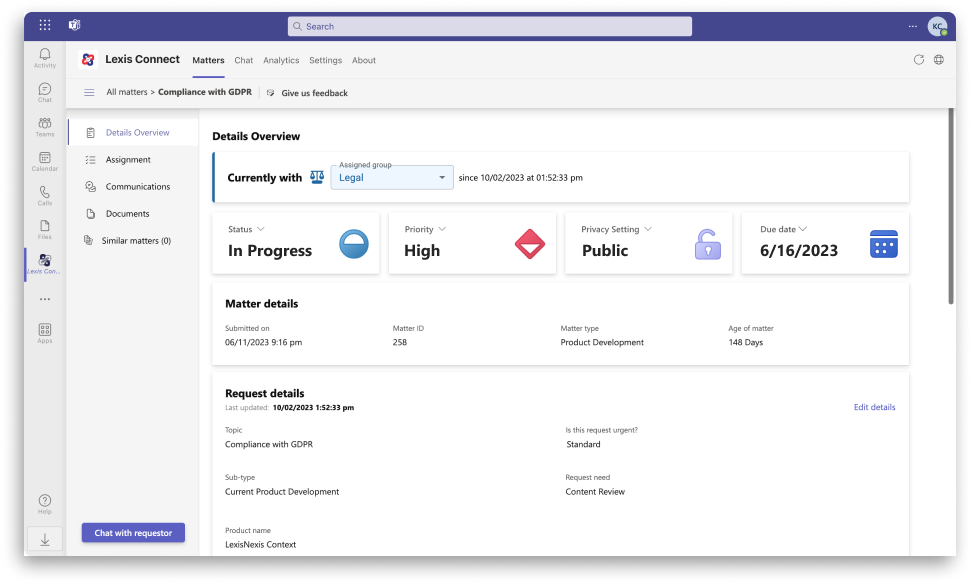
Task: Switch to the About tab
Action: click(364, 60)
